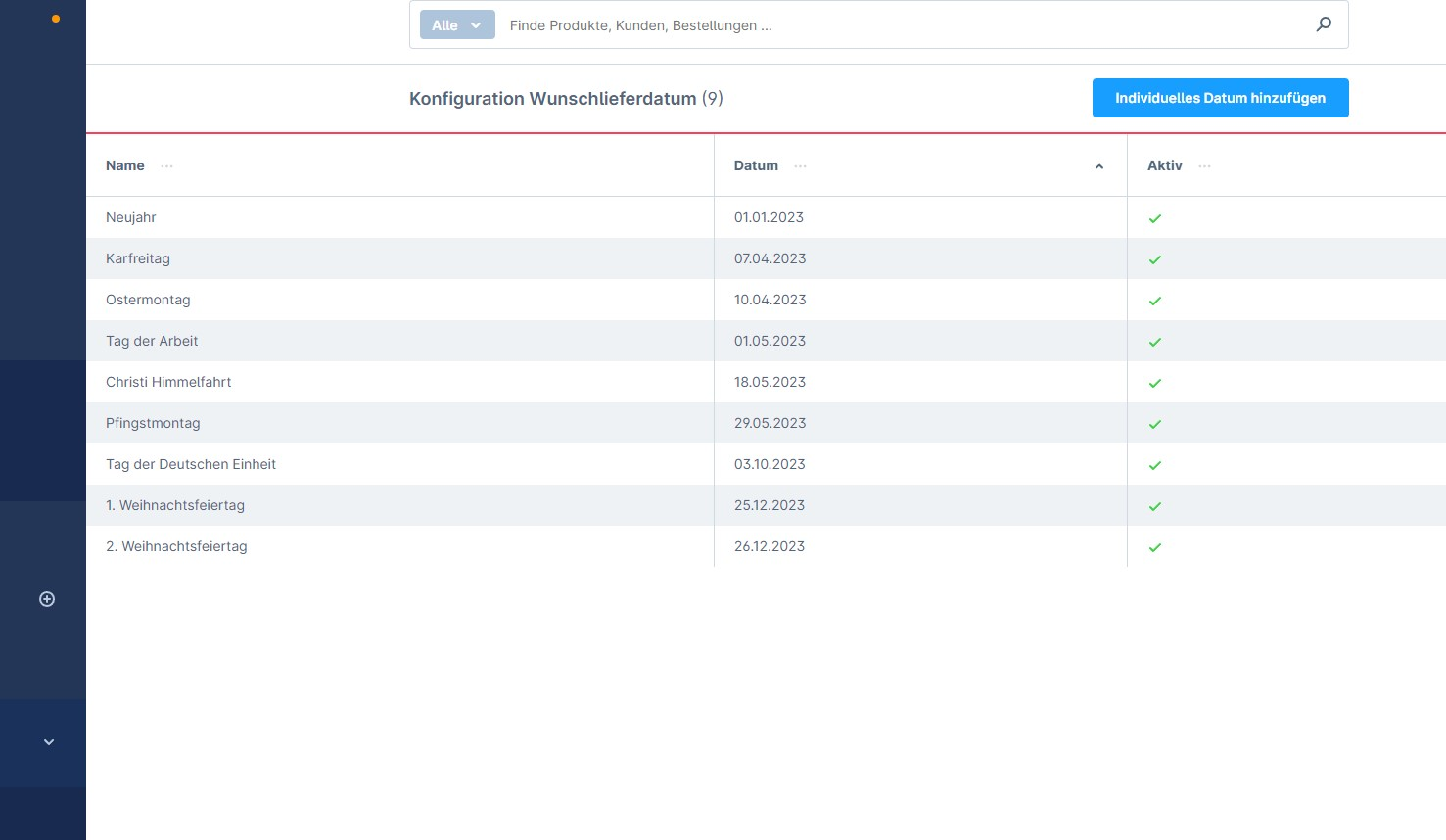
Task: Sort the table by the Name header
Action: click(124, 165)
